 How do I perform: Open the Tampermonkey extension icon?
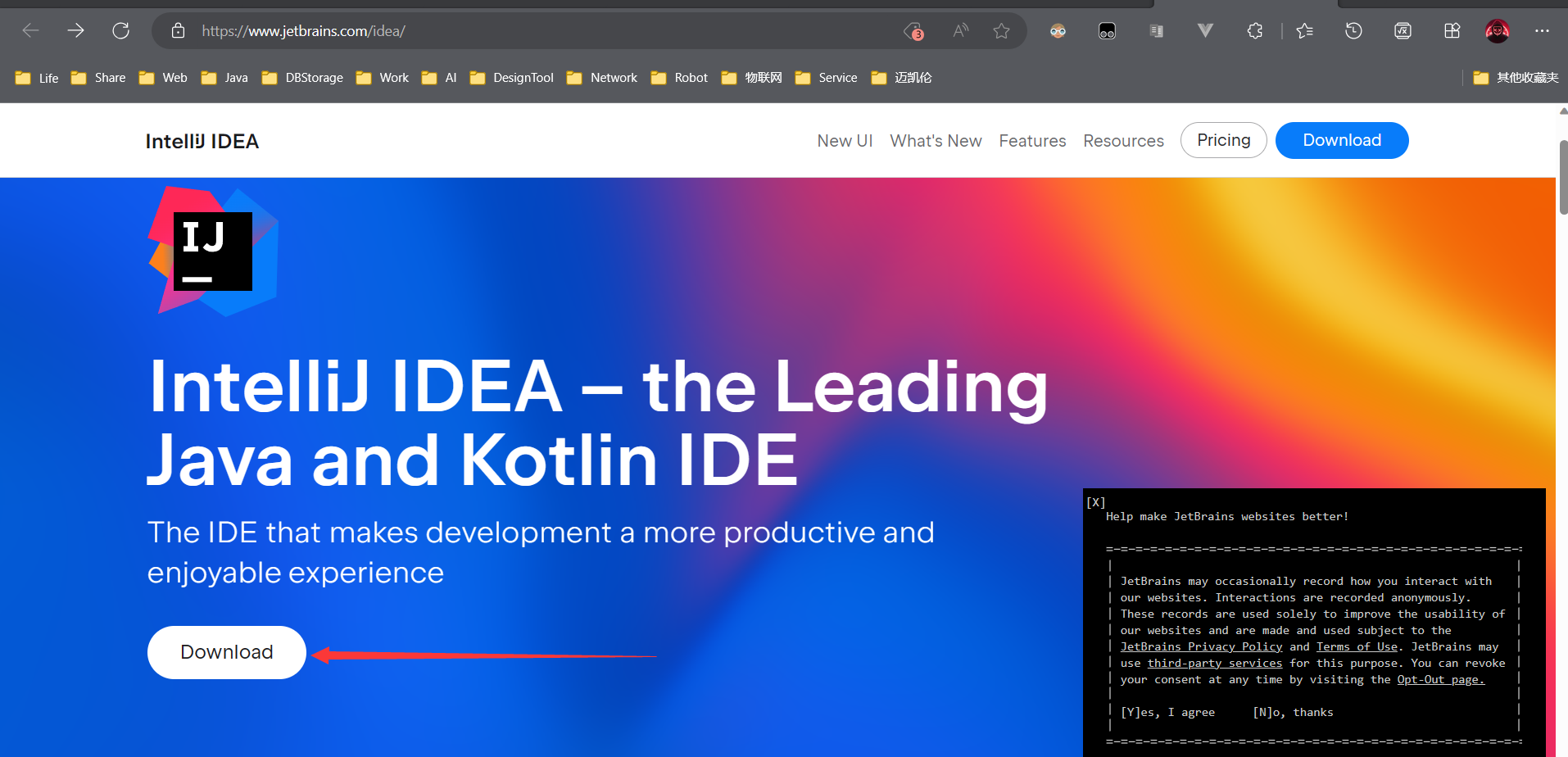[1107, 31]
